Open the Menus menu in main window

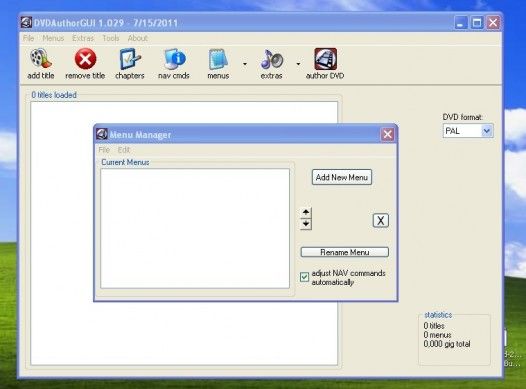click(x=53, y=38)
